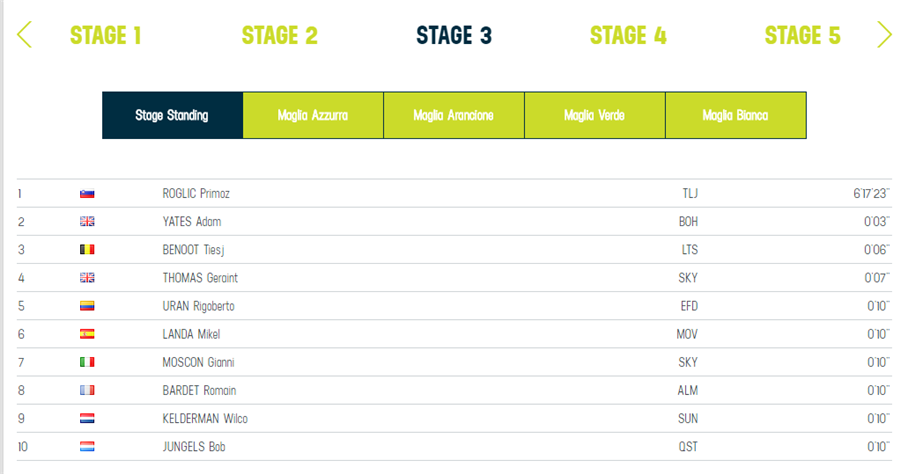Click the Colombian flag beside Uran
Image resolution: width=900 pixels, height=474 pixels.
pos(87,306)
